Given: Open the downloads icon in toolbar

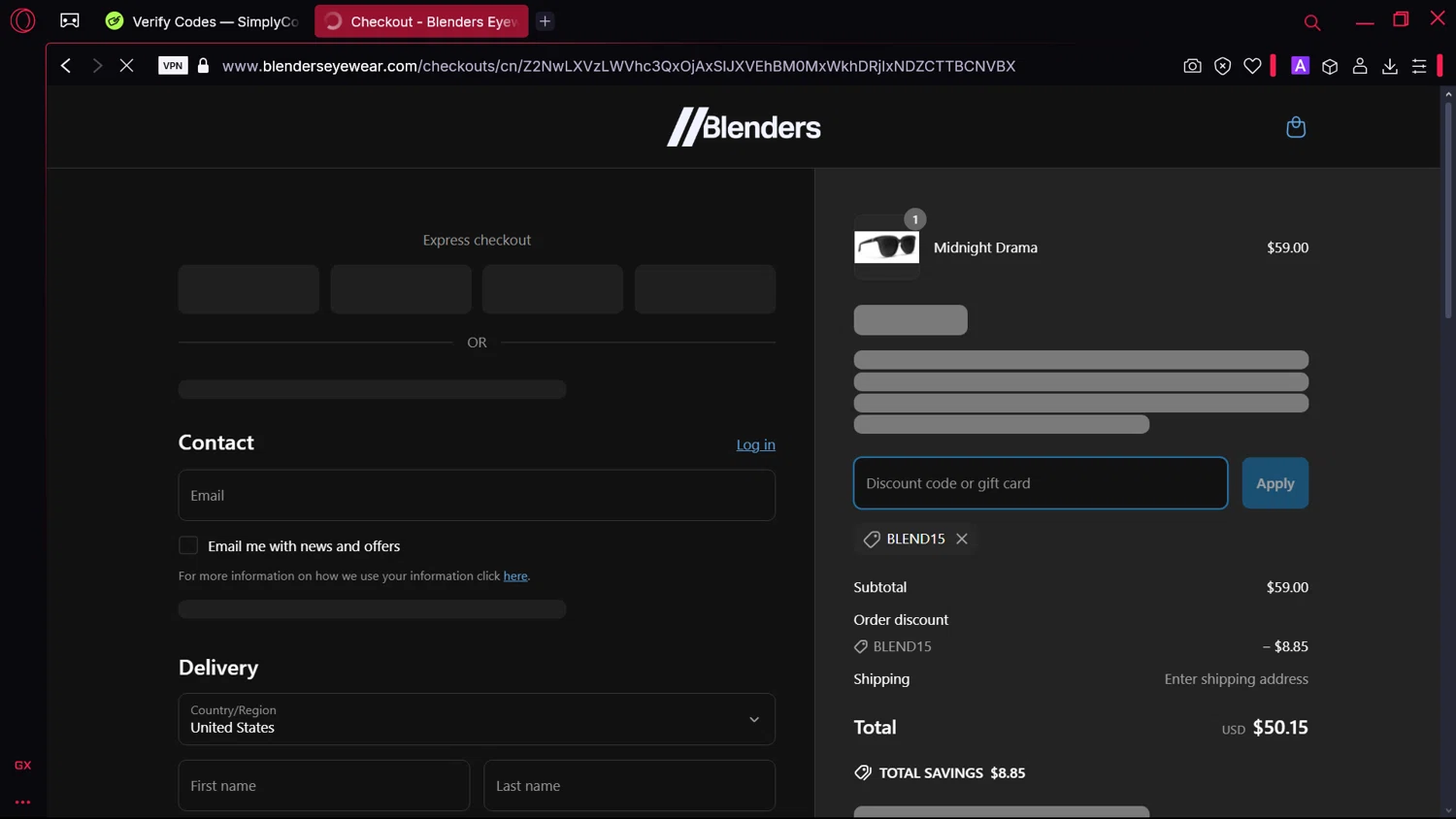Looking at the screenshot, I should point(1390,66).
